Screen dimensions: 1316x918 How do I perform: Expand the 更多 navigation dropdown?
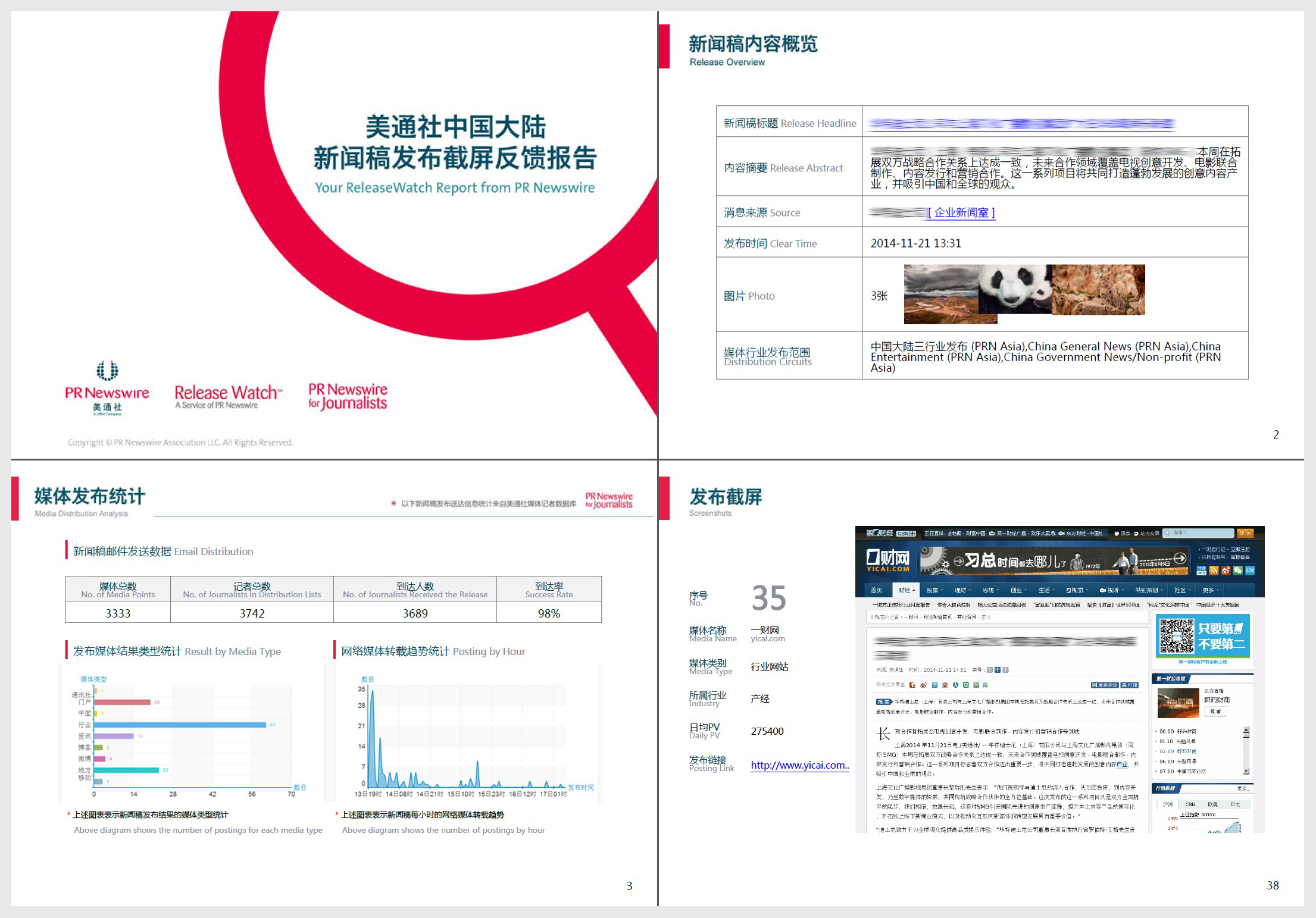(1211, 590)
